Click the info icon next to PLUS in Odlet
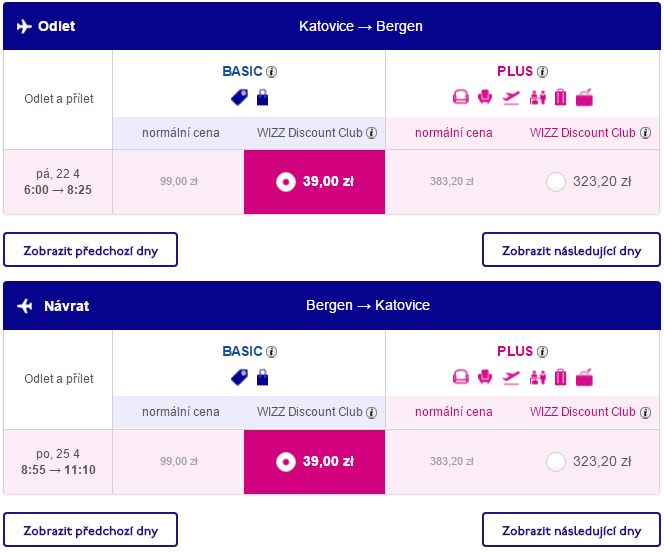The width and height of the screenshot is (664, 552). tap(542, 72)
